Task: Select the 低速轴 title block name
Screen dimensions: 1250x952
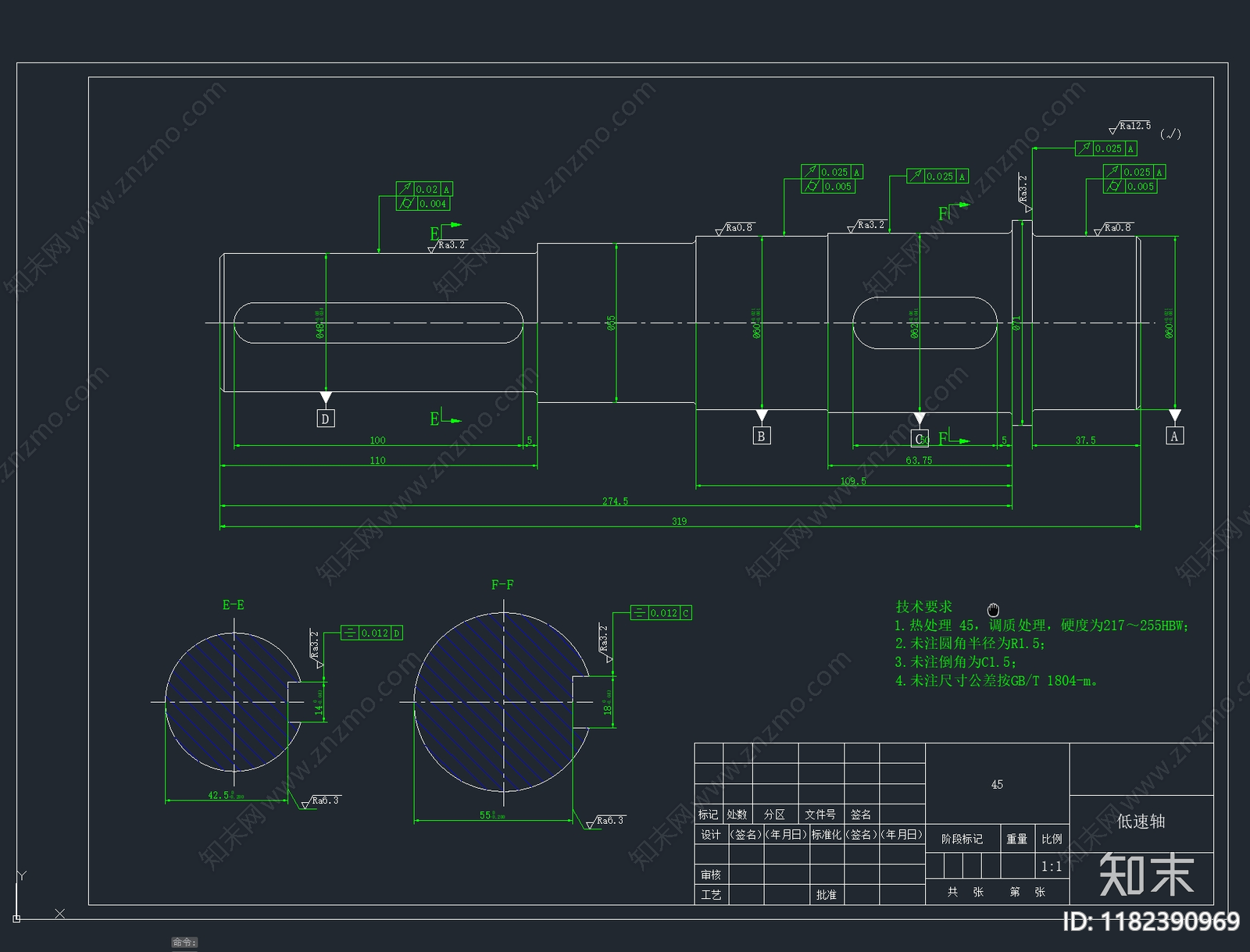Action: [x=1141, y=821]
